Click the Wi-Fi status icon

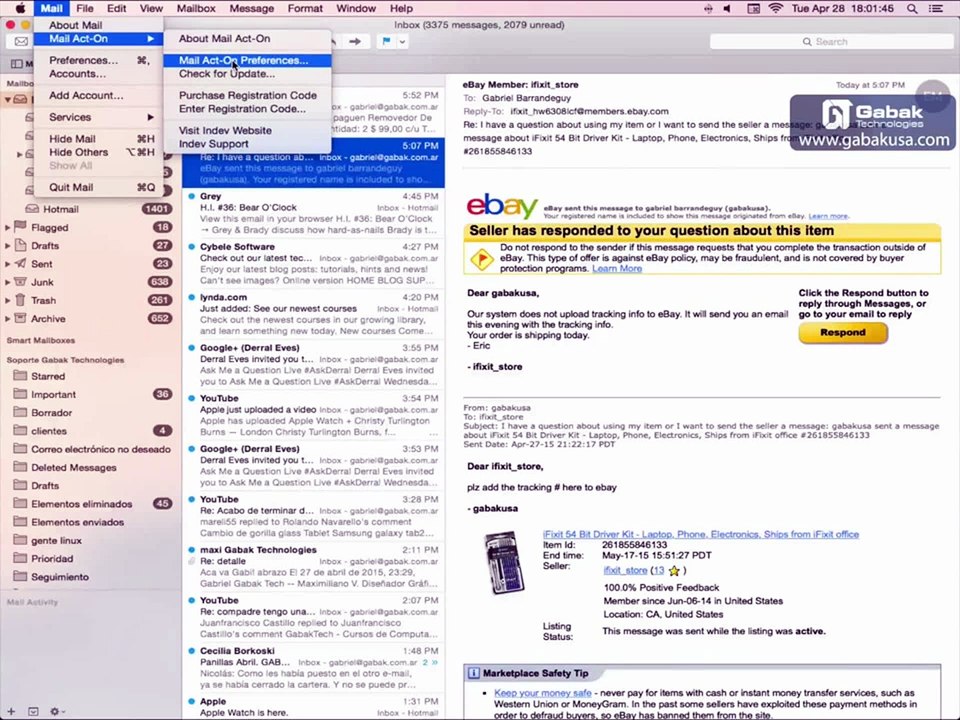pyautogui.click(x=776, y=9)
